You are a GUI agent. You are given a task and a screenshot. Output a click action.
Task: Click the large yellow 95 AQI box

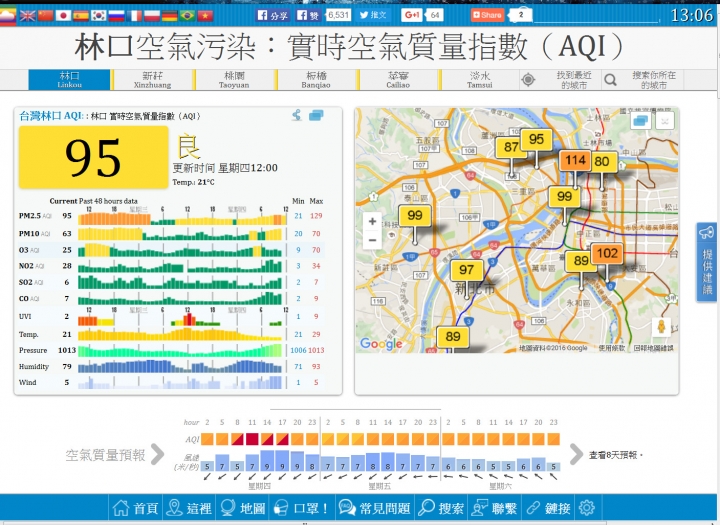[93, 158]
